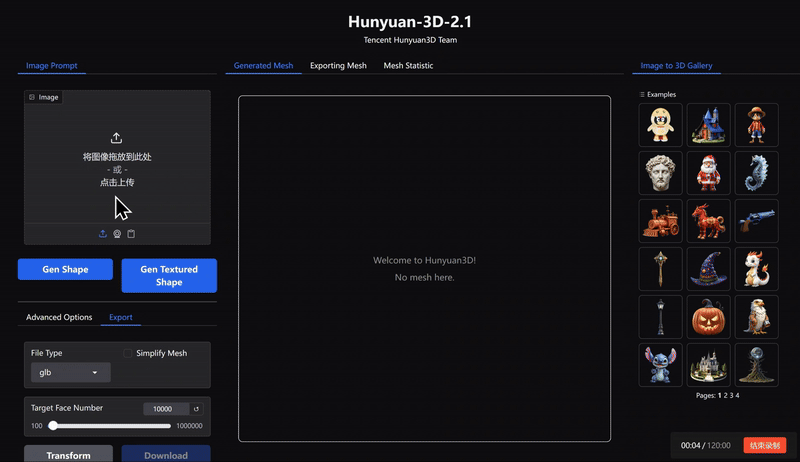
Task: Click the paste from clipboard icon
Action: pos(131,234)
